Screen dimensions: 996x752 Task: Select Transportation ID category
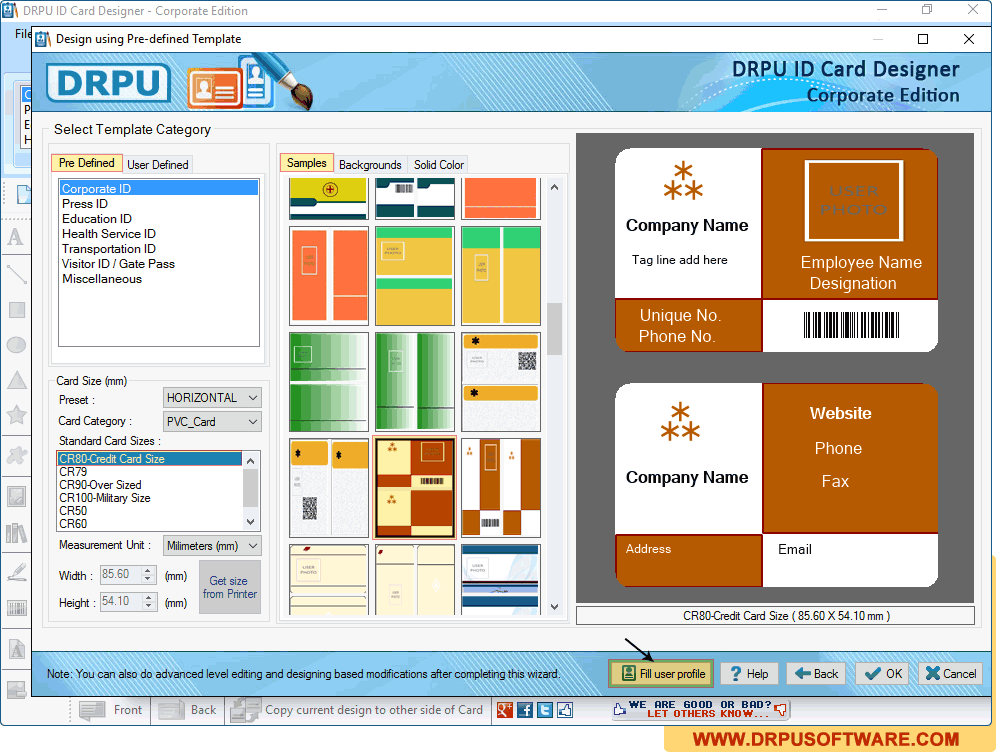159,249
